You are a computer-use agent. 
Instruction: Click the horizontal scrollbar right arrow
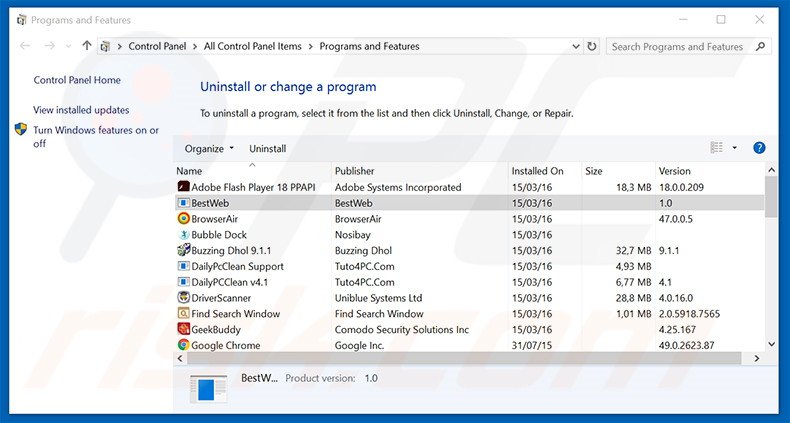coord(757,359)
